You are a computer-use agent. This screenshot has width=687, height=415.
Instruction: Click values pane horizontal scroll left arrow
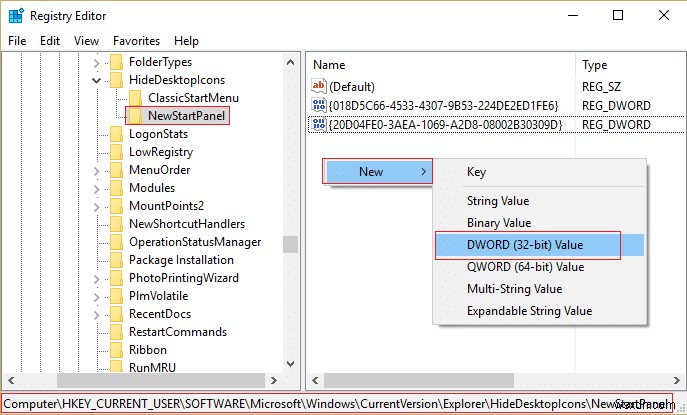(315, 380)
